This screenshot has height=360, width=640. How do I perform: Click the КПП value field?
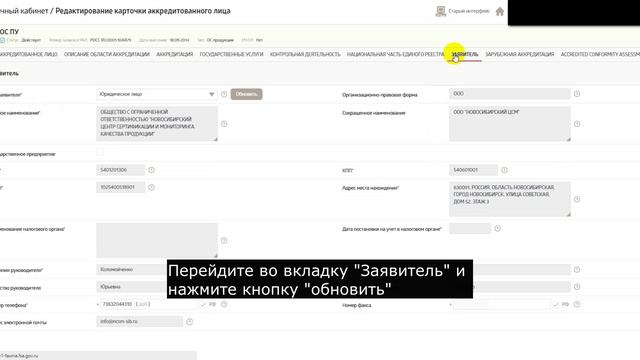tap(473, 170)
